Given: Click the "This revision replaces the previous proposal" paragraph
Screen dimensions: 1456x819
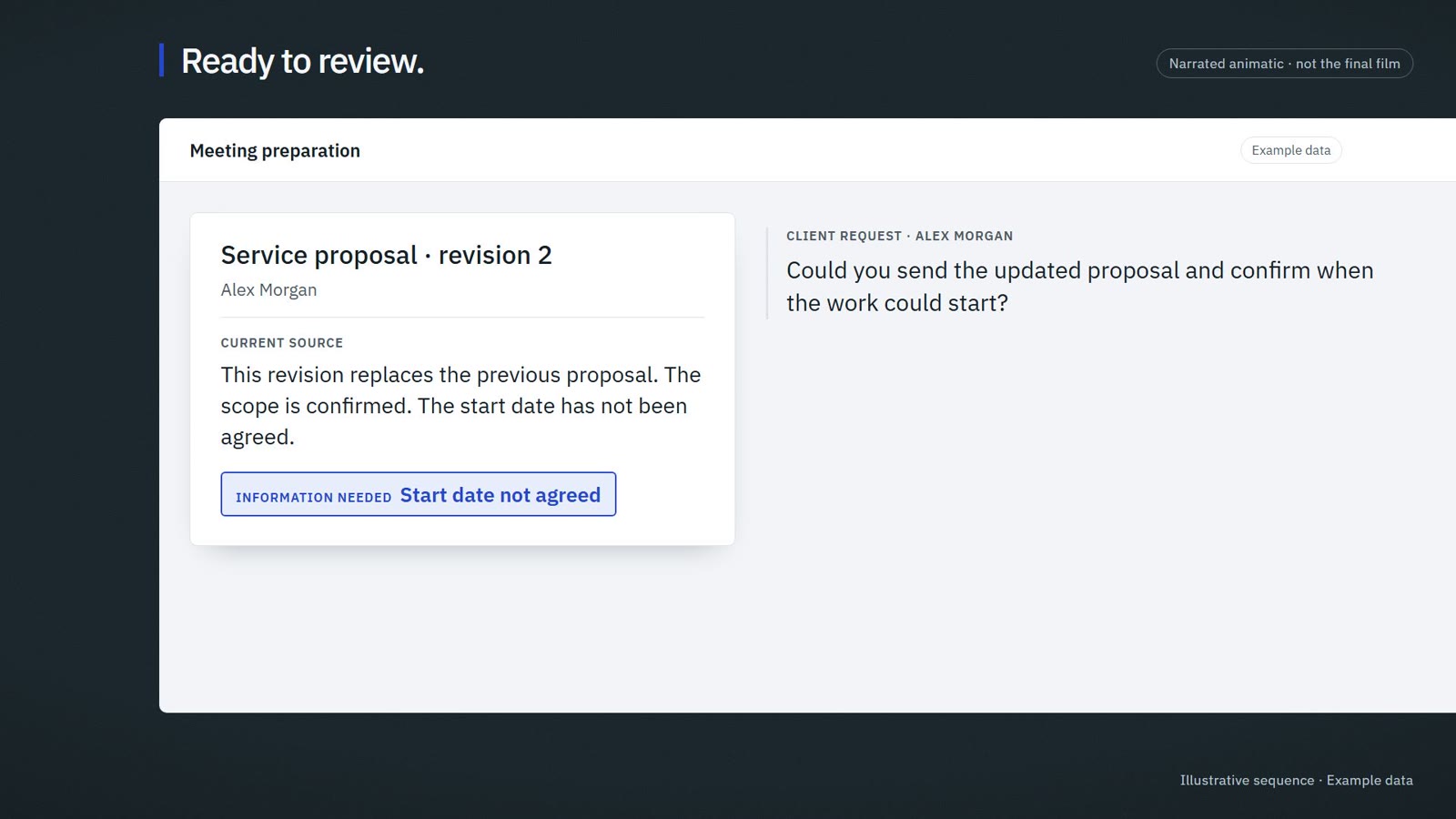Looking at the screenshot, I should [x=461, y=406].
